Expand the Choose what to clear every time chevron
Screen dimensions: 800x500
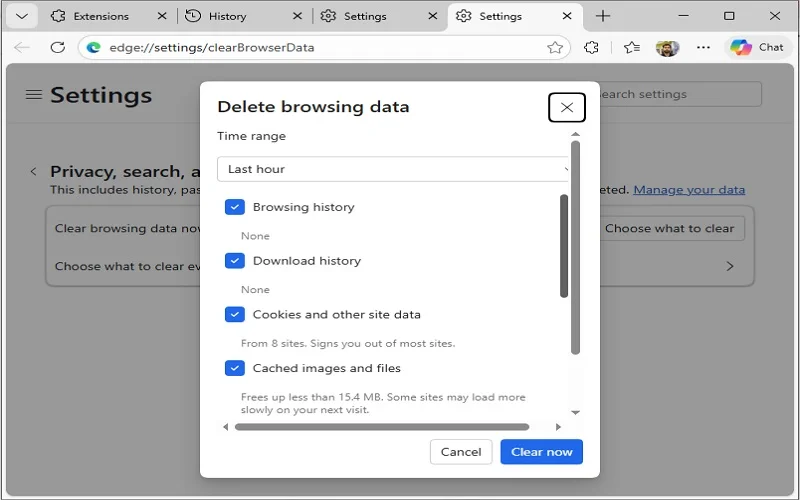730,266
